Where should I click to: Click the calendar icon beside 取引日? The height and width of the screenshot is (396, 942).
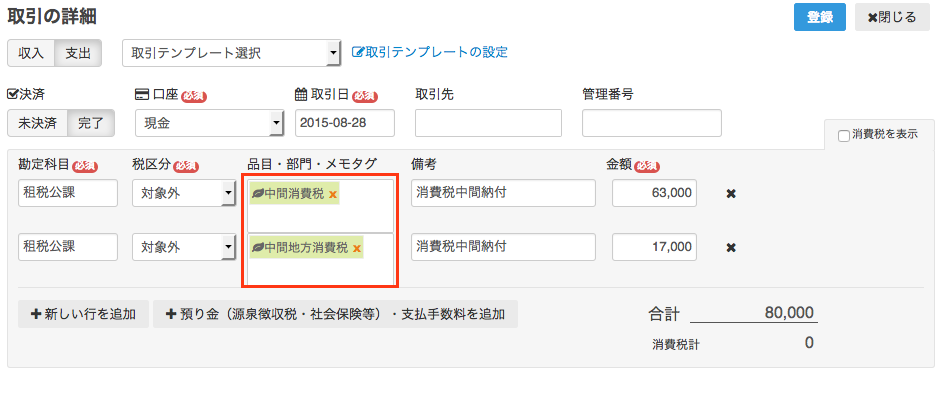[301, 94]
